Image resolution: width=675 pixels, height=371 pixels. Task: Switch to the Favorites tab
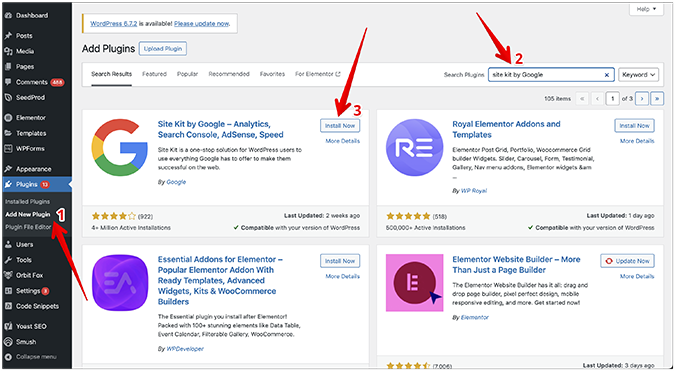pos(272,74)
